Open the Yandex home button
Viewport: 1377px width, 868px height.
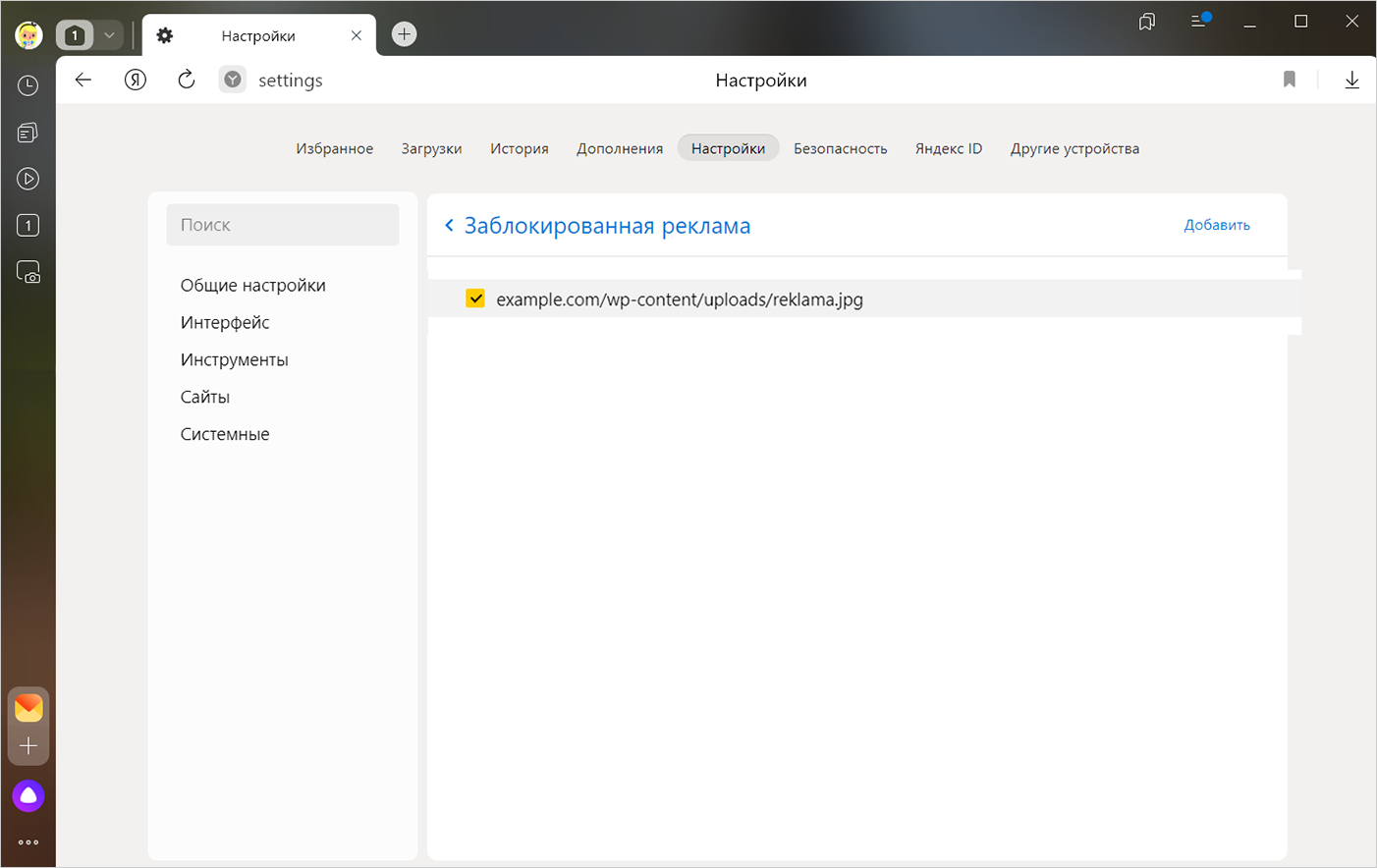136,80
